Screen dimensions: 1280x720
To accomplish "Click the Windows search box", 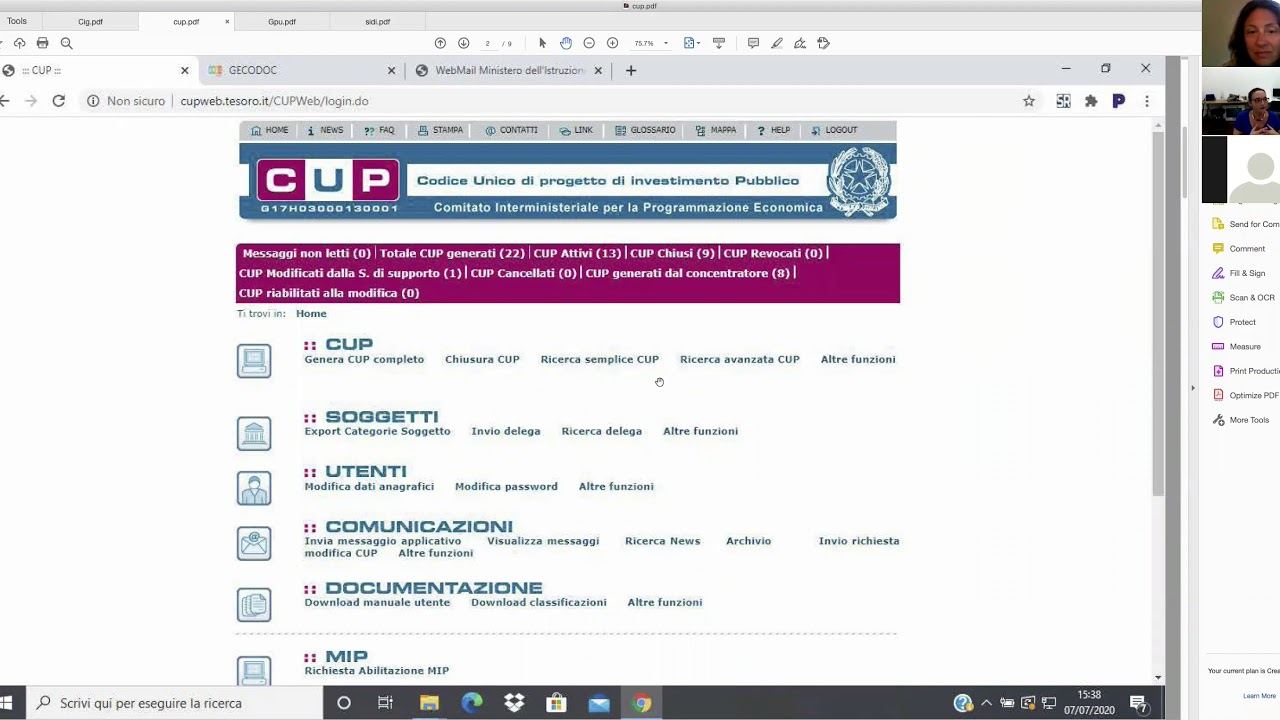I will click(x=175, y=703).
